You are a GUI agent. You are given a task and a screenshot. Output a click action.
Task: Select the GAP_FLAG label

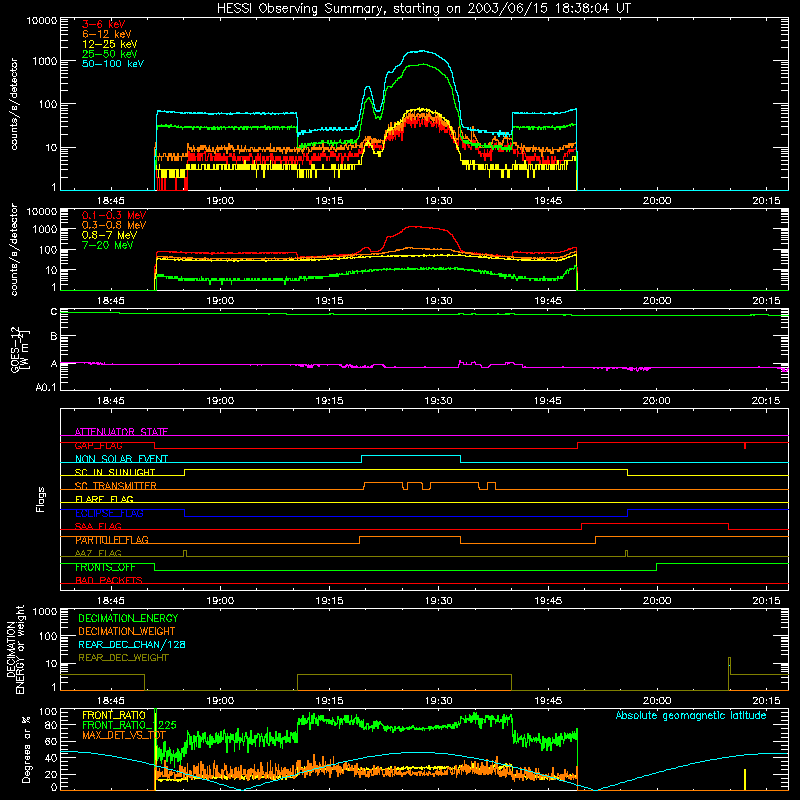click(x=98, y=445)
